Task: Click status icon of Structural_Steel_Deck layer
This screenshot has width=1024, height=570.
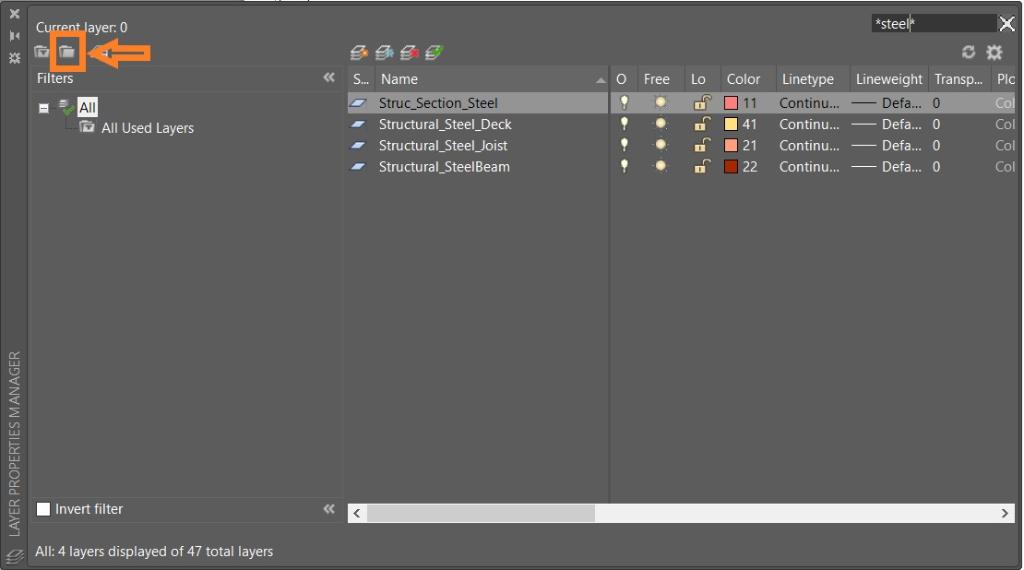Action: 358,124
